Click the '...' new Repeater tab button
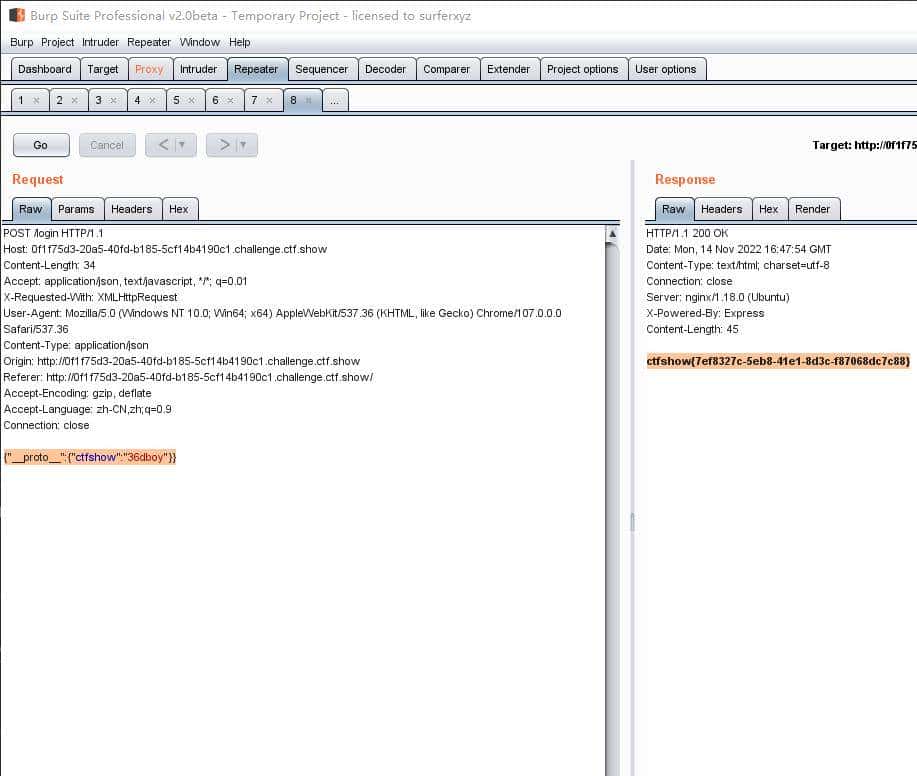The image size is (917, 776). point(335,101)
